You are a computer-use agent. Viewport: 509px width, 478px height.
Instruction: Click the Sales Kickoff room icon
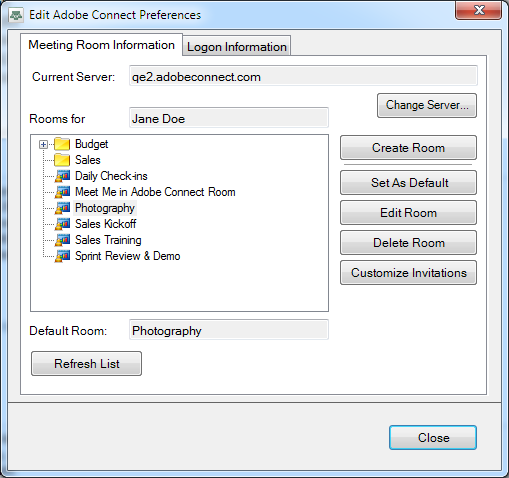[x=62, y=224]
